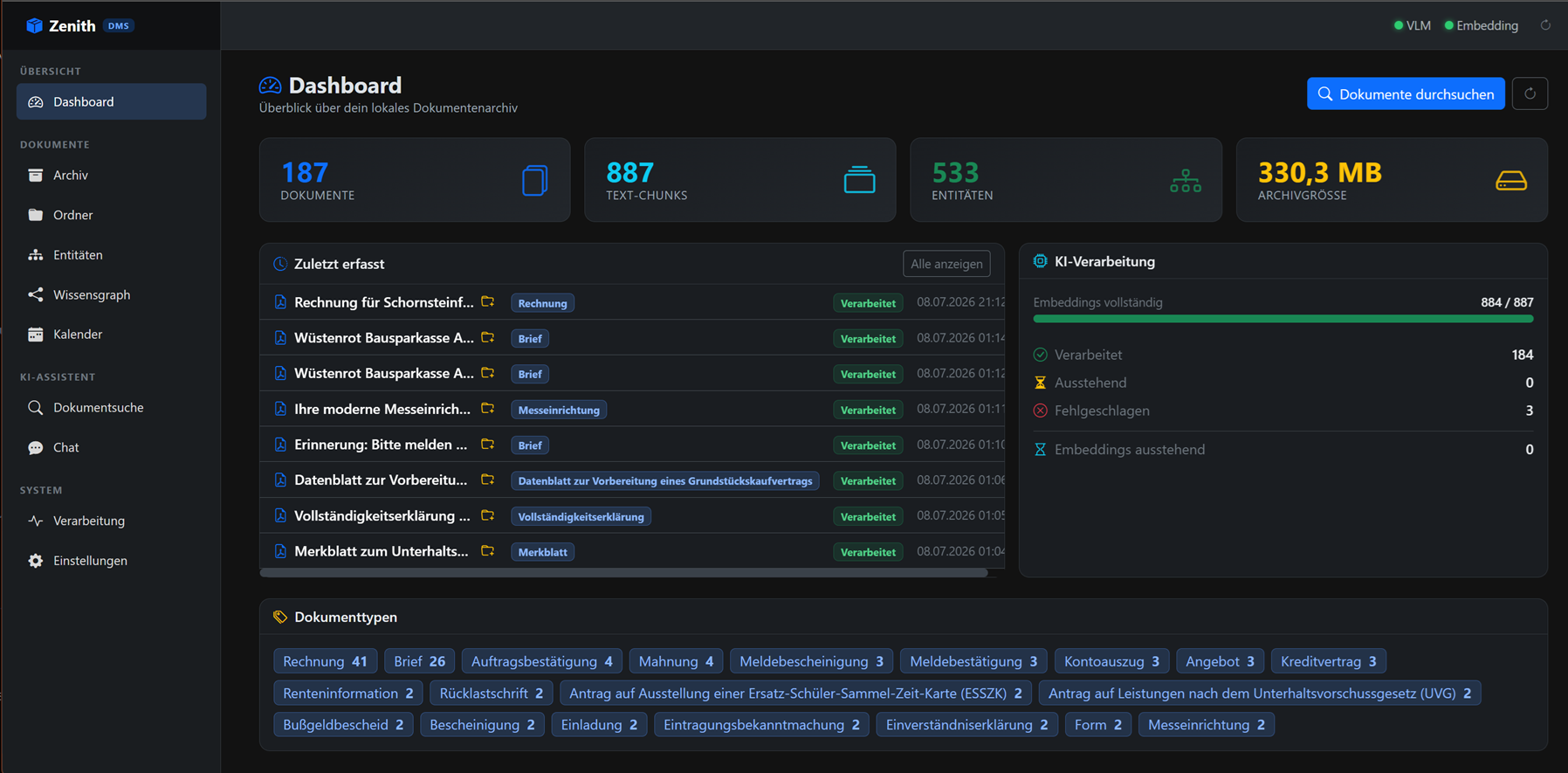This screenshot has height=773, width=1568.
Task: Select the Form 2 type tag
Action: click(1098, 724)
